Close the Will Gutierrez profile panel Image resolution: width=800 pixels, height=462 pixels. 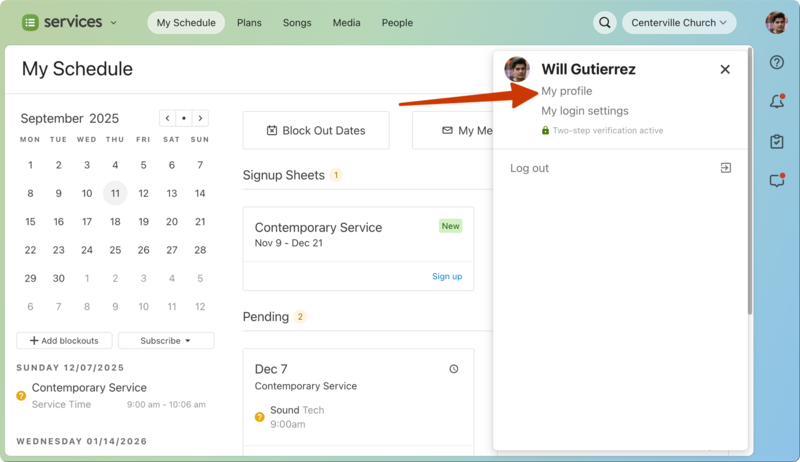pyautogui.click(x=725, y=70)
